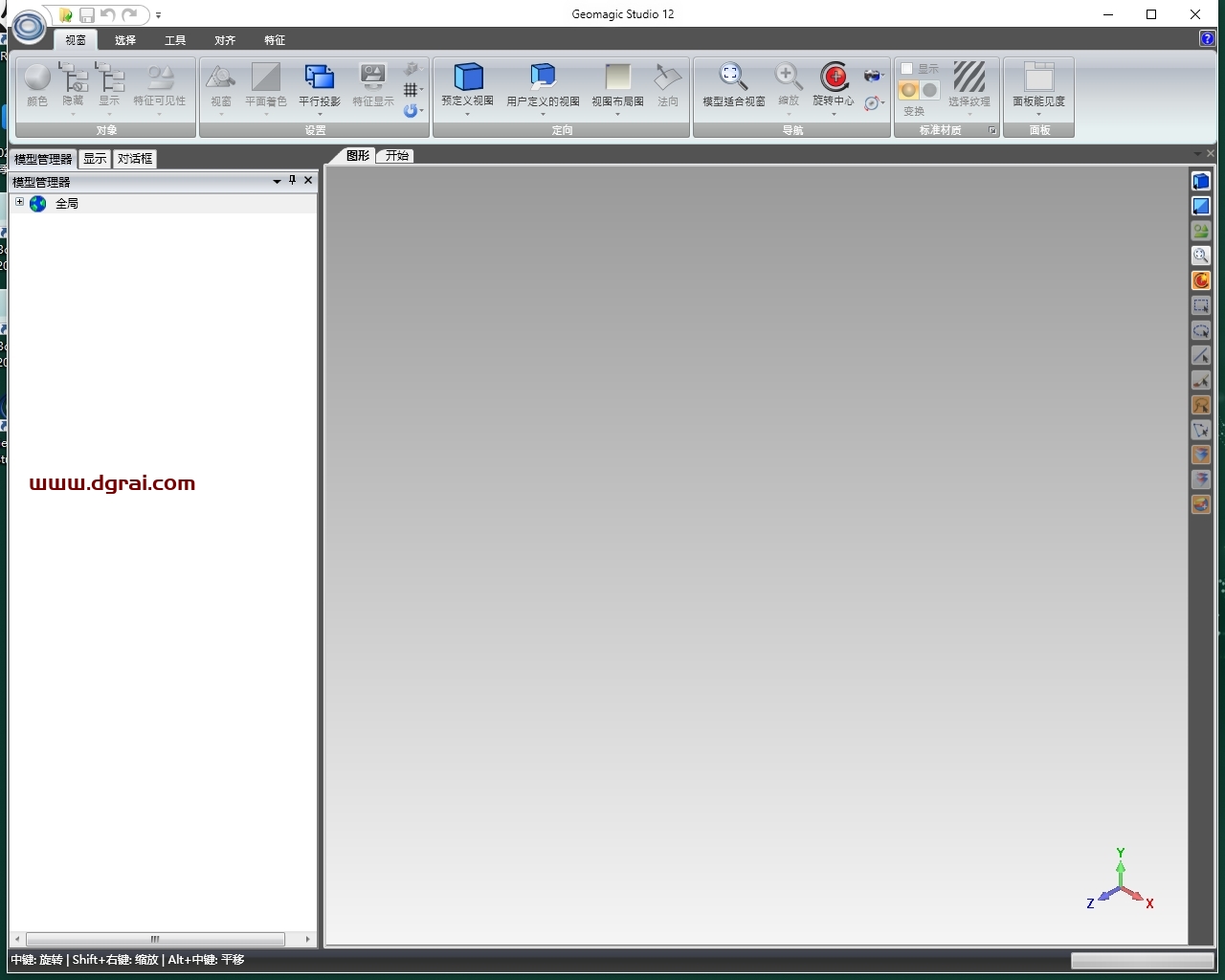Open the 工具 ribbon tab

click(175, 40)
